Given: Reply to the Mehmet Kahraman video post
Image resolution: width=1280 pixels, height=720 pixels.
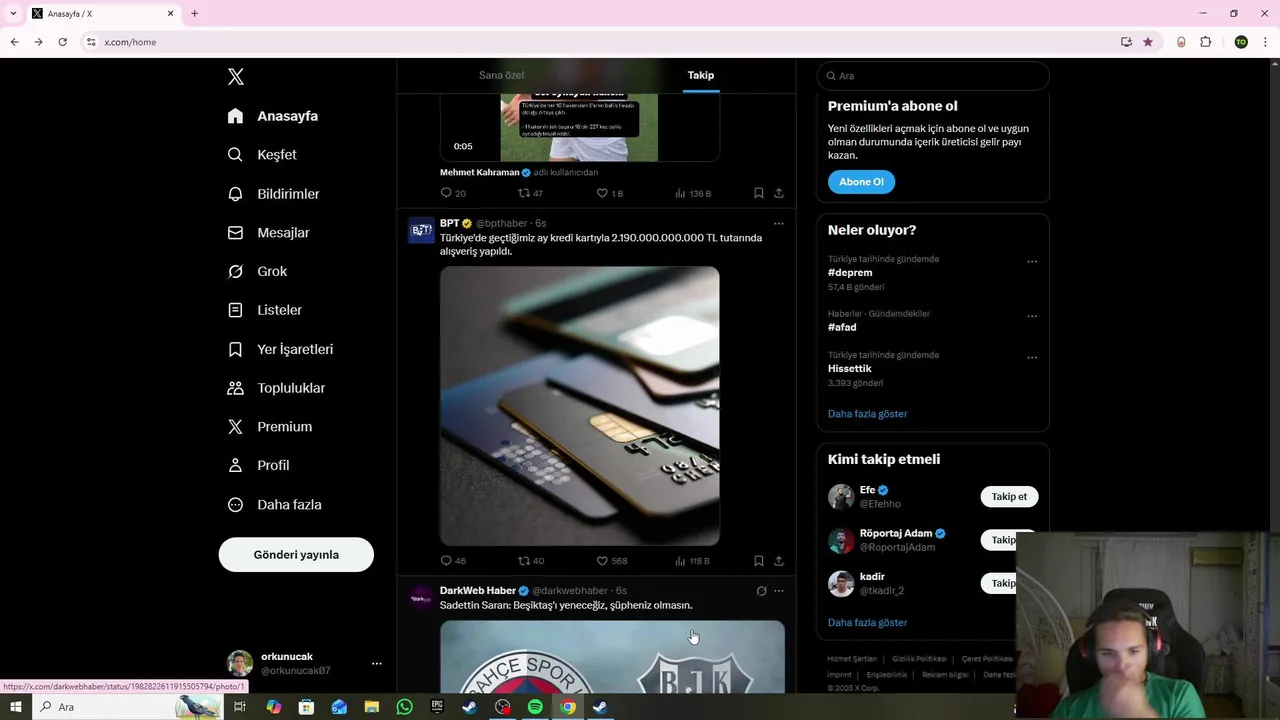Looking at the screenshot, I should coord(446,193).
